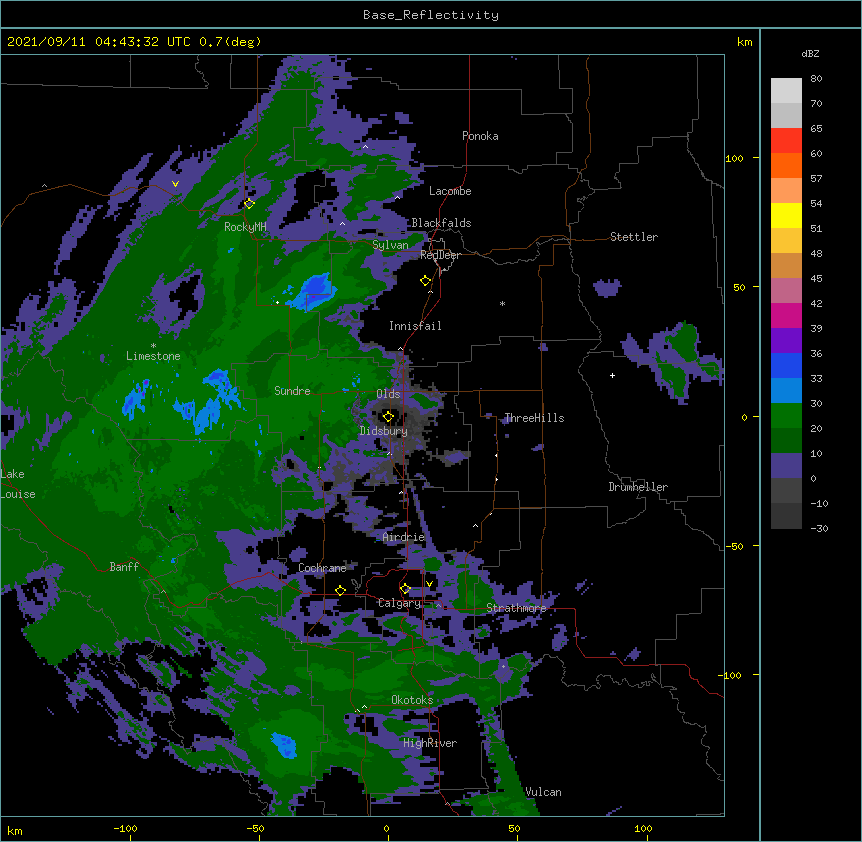The width and height of the screenshot is (862, 842).
Task: Click the Didsbury town label
Action: 384,431
